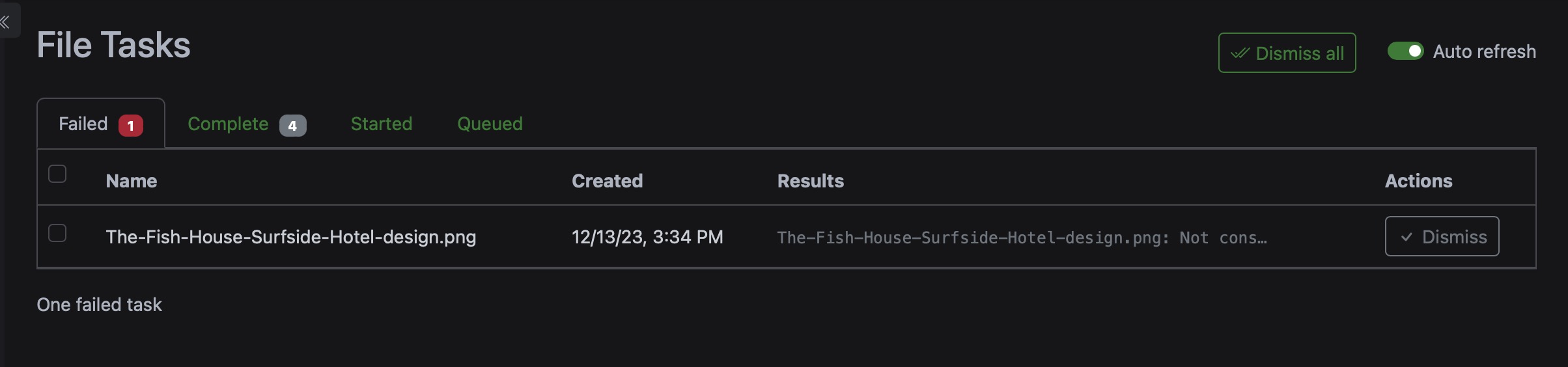Screen dimensions: 1568x367
Task: Click the checkmark icon on the row's Dismiss button
Action: 1407,237
